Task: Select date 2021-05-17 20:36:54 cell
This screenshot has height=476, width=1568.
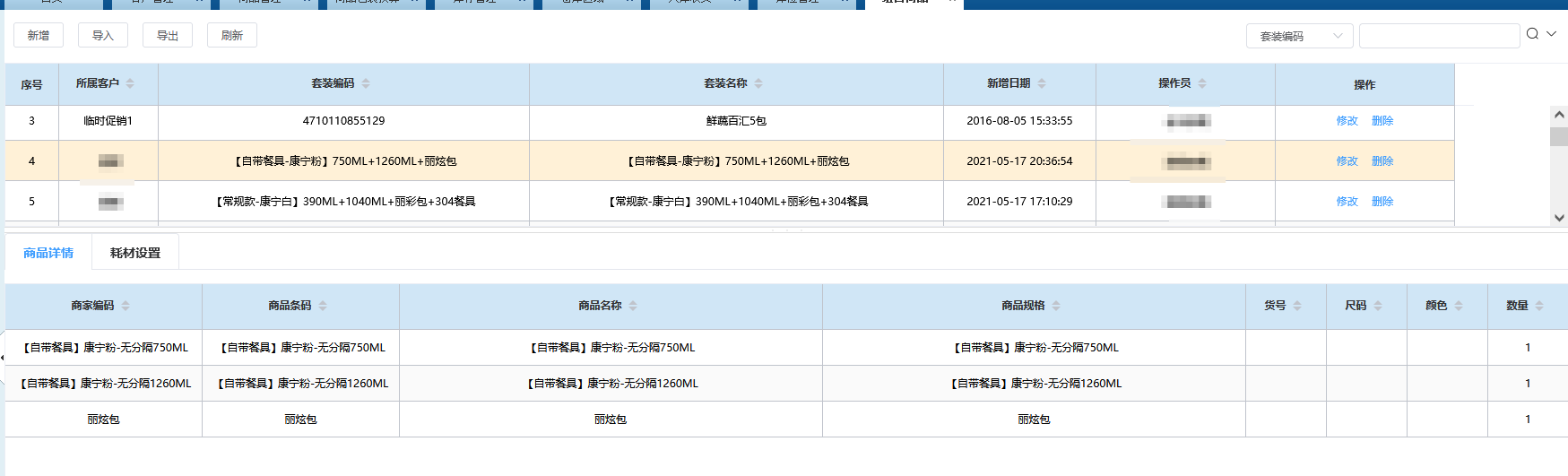Action: coord(1019,161)
